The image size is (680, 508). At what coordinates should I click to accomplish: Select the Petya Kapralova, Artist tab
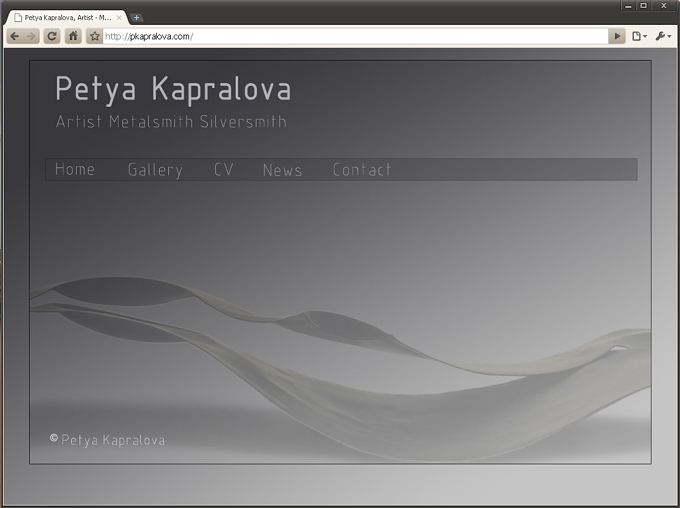coord(67,17)
